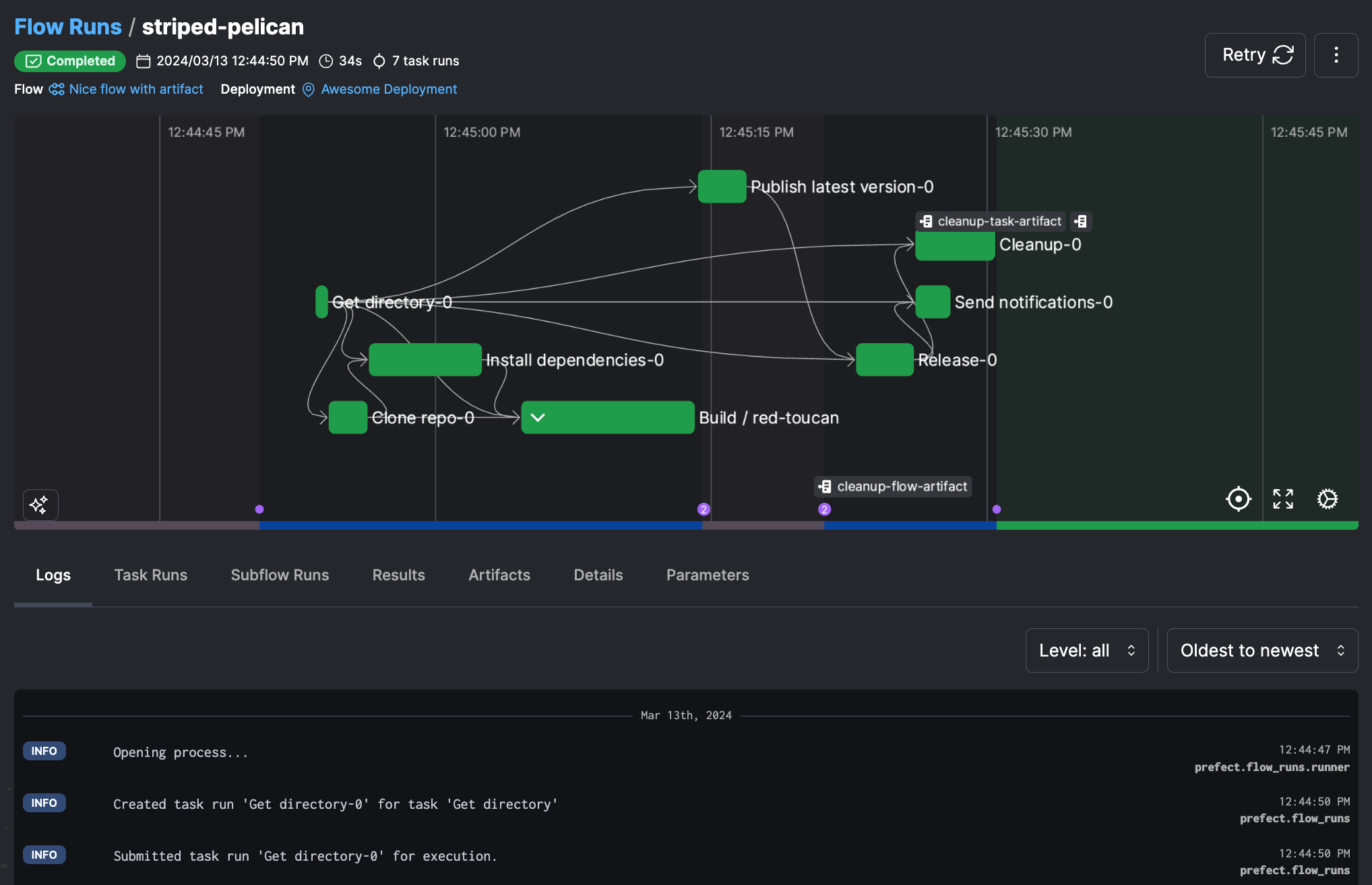1372x885 pixels.
Task: Open the Oldest to newest sort dropdown
Action: coord(1261,650)
